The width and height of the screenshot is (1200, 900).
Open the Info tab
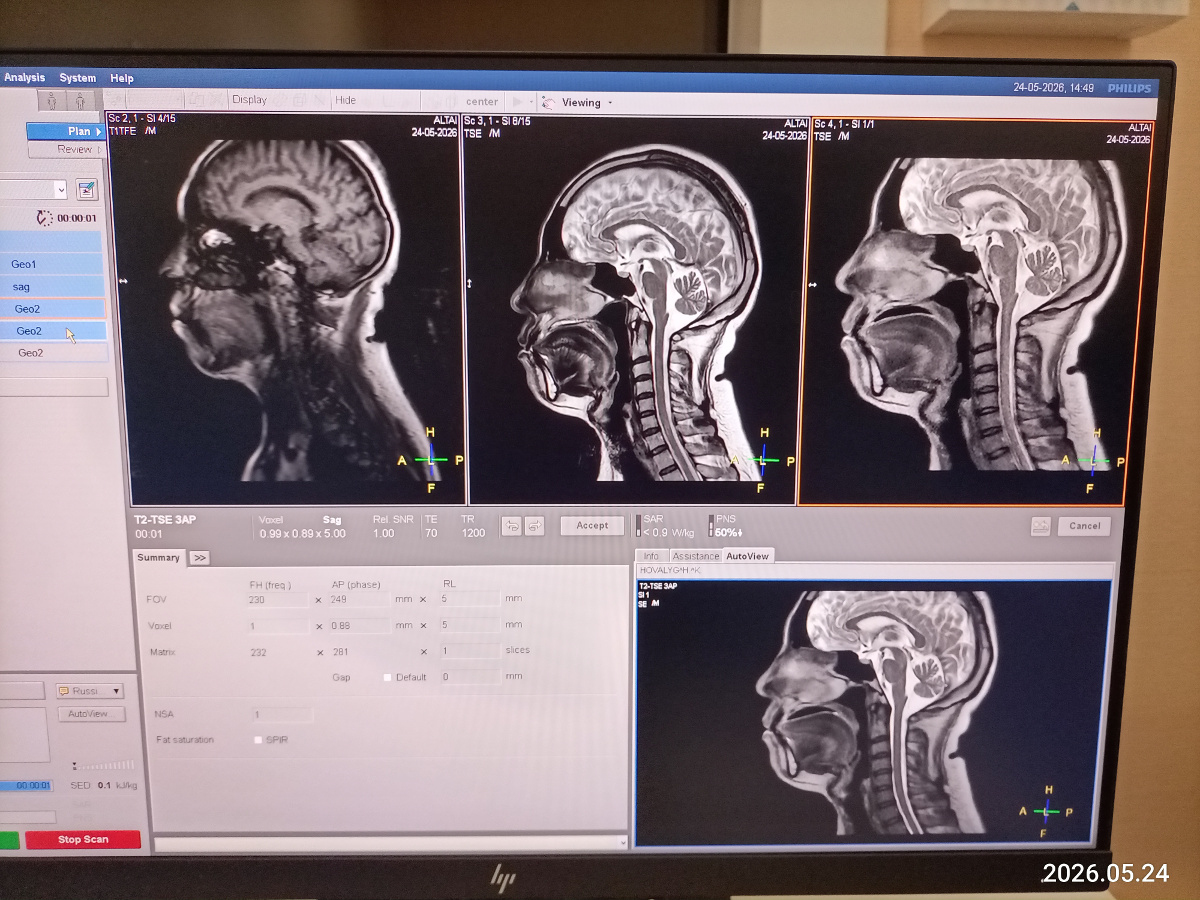pos(651,556)
